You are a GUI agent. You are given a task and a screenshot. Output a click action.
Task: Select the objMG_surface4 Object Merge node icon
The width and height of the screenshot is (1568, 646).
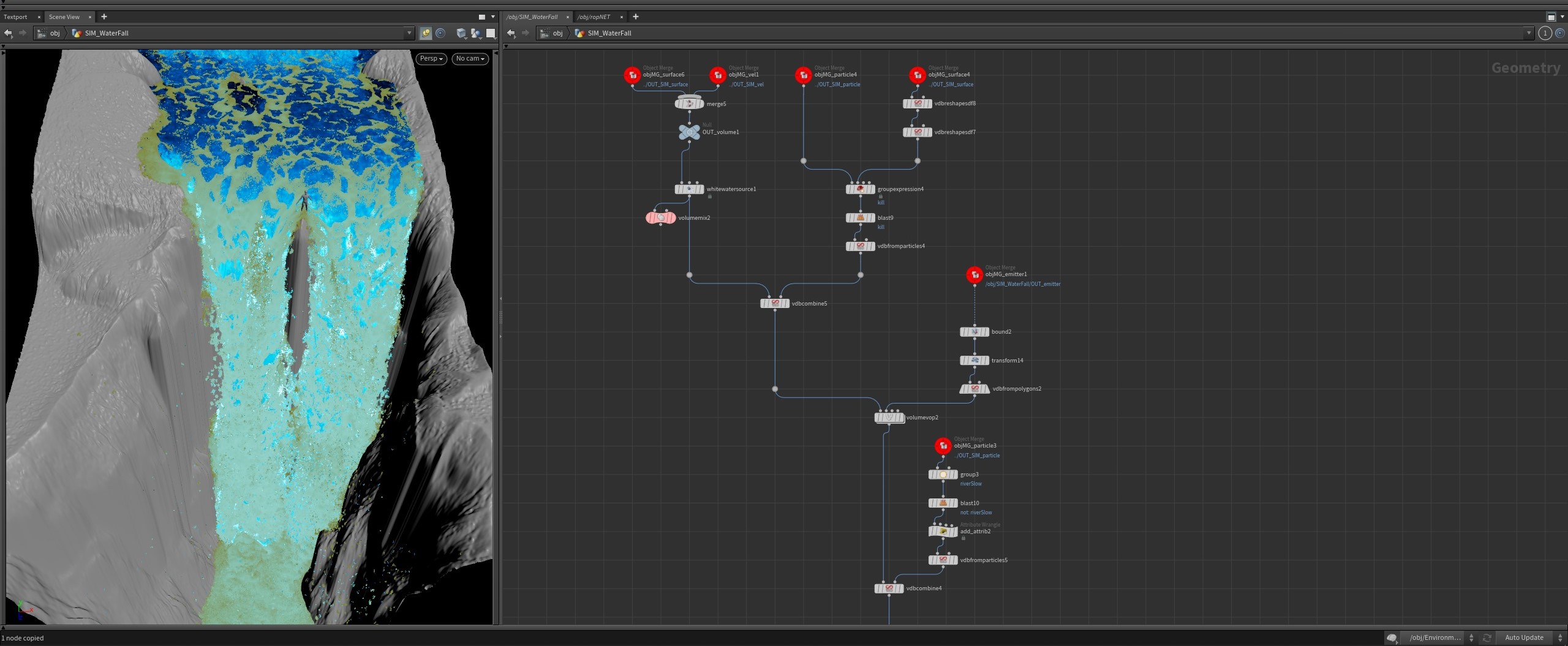[x=918, y=75]
